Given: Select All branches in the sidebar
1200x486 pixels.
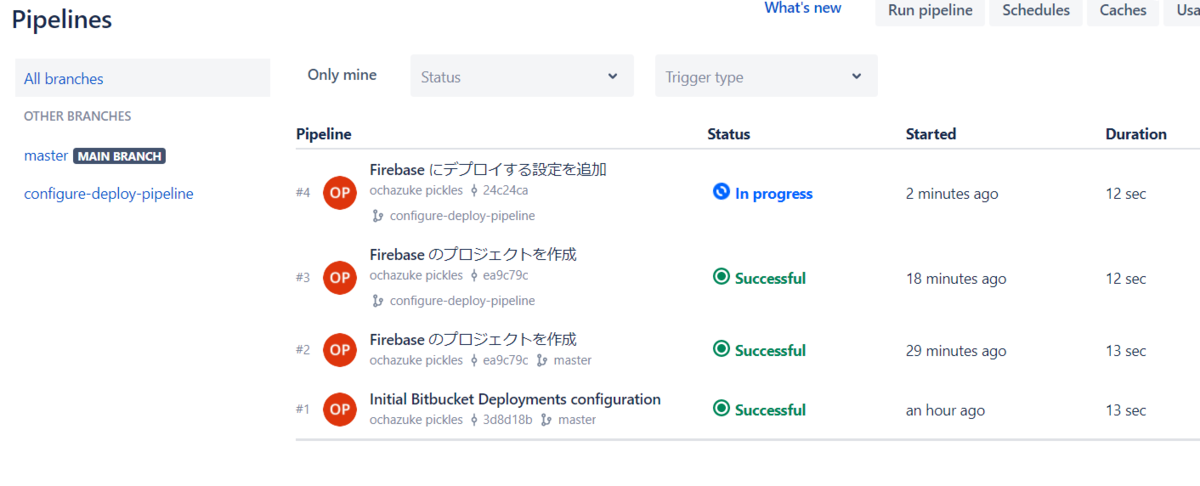Looking at the screenshot, I should pyautogui.click(x=142, y=78).
